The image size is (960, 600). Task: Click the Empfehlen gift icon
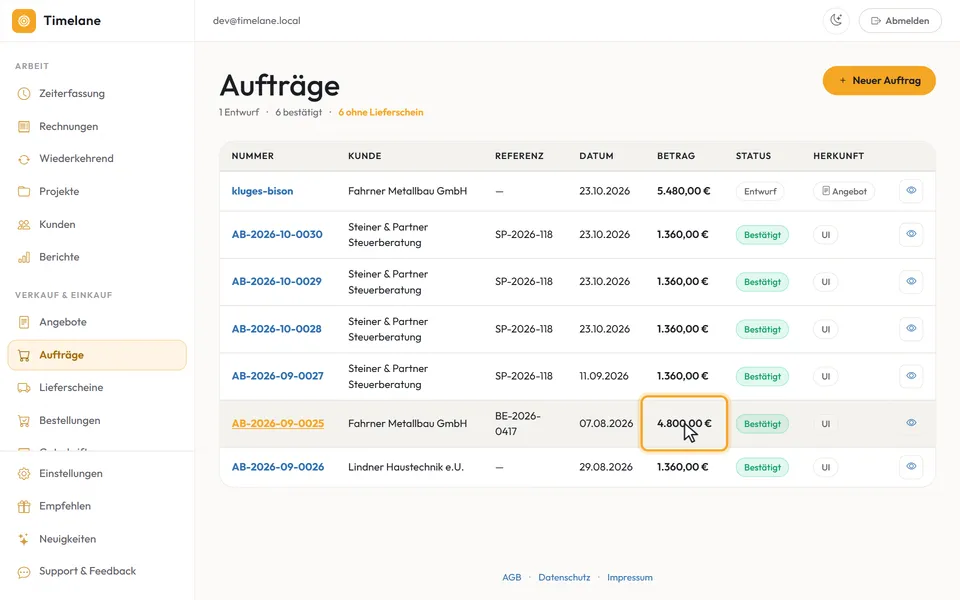(x=24, y=506)
